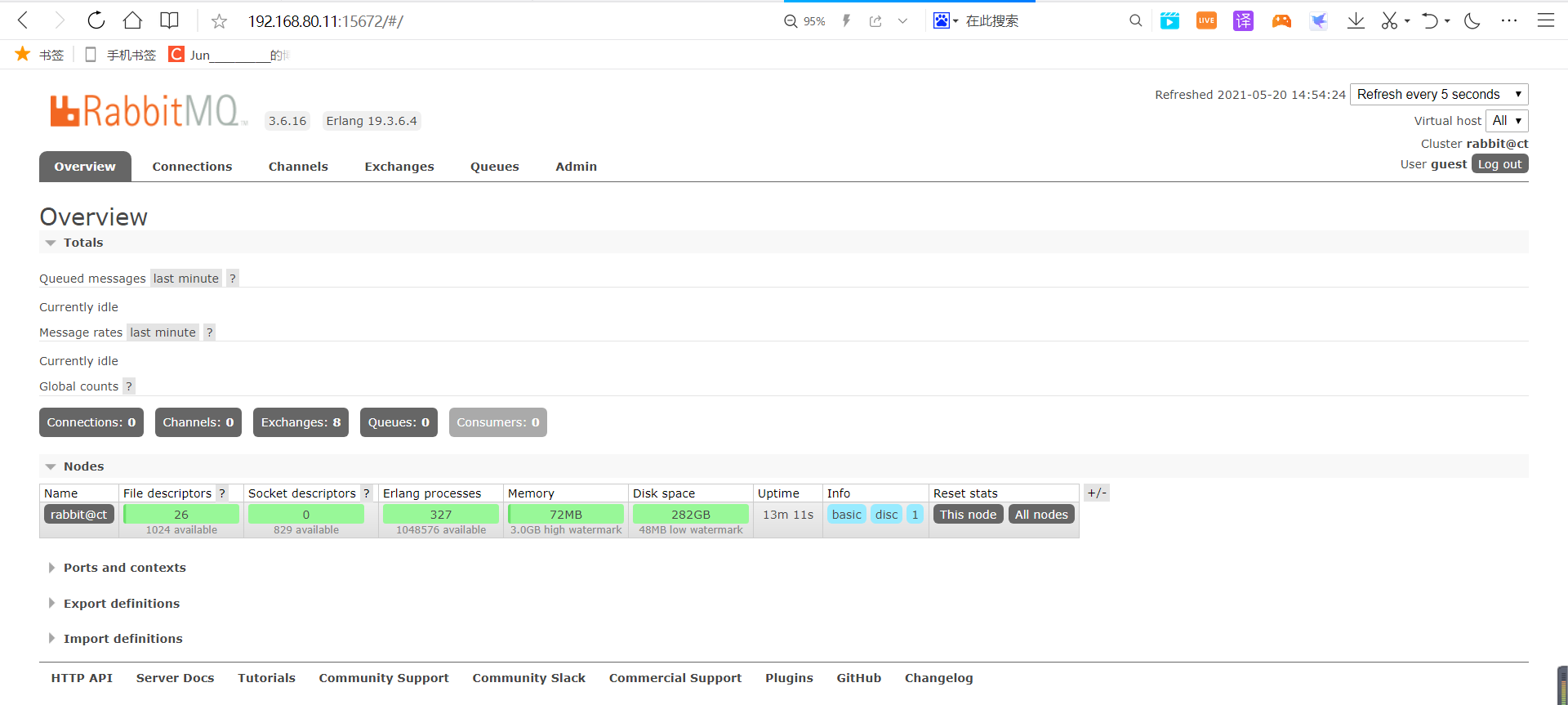Image resolution: width=1568 pixels, height=705 pixels.
Task: Click the RabbitMQ logo
Action: click(148, 111)
